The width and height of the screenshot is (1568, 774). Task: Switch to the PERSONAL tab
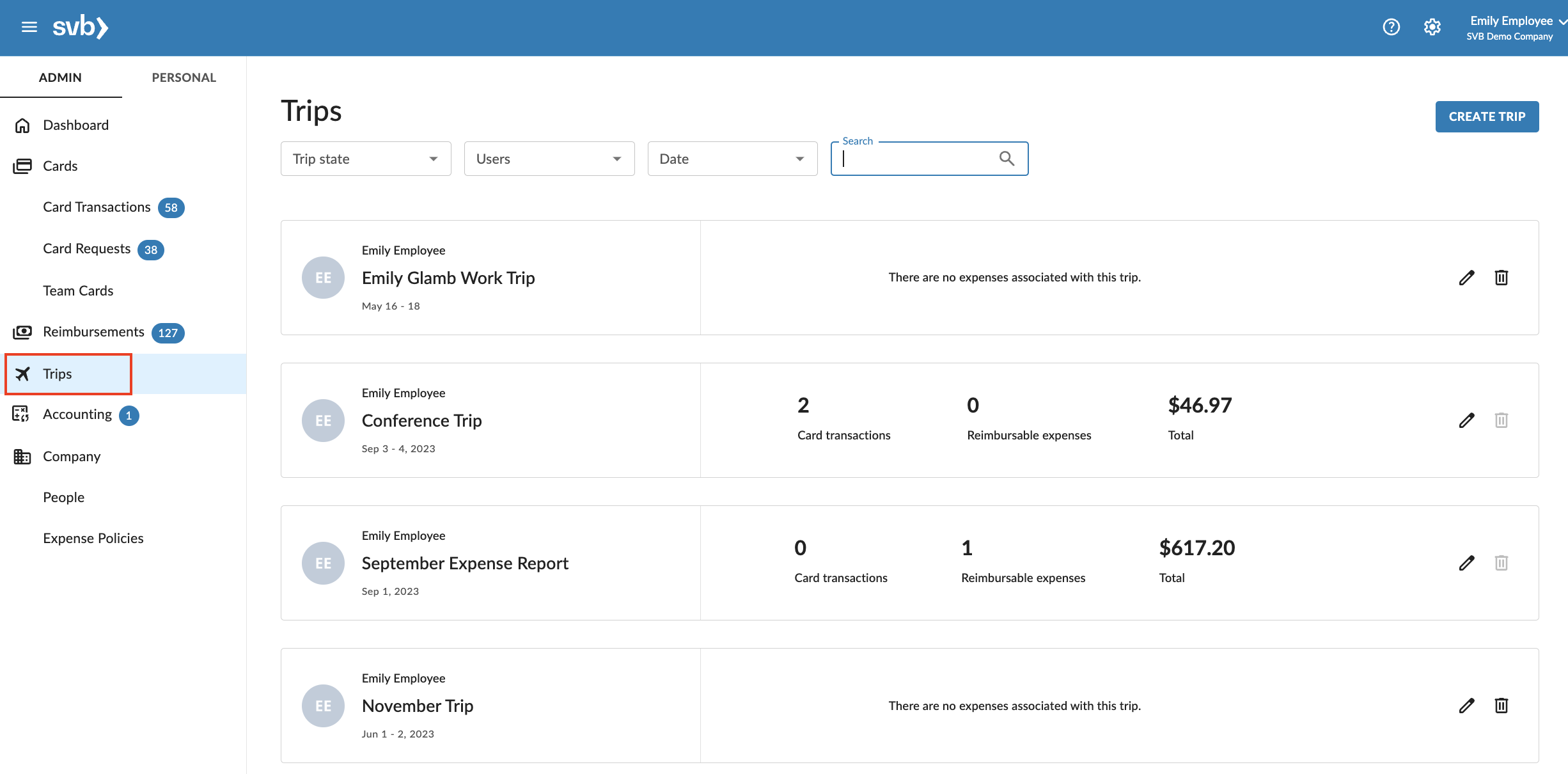pos(184,77)
